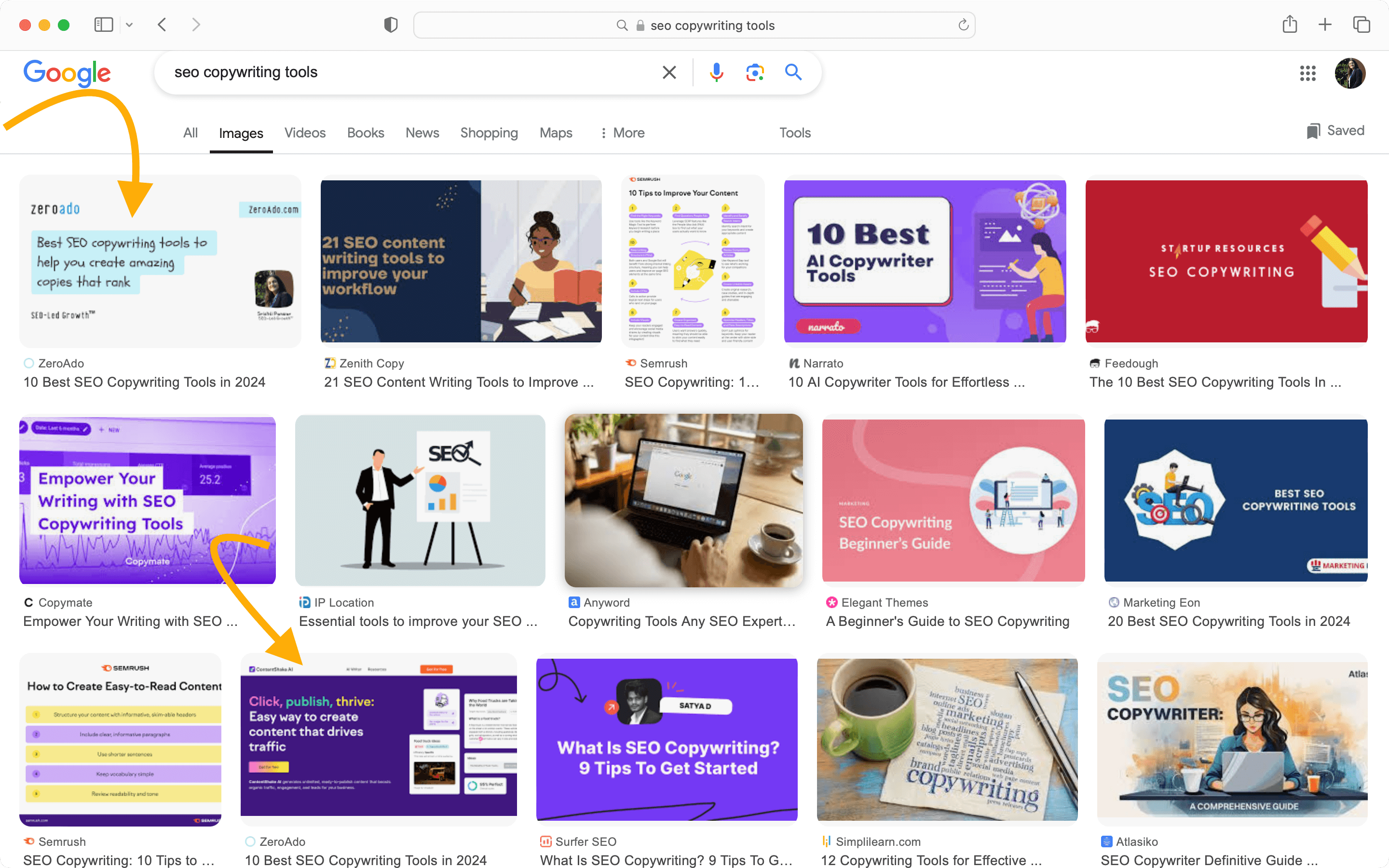
Task: Click the Semrush 'How to Create Easy-to-Read Content' thumbnail
Action: coord(120,739)
